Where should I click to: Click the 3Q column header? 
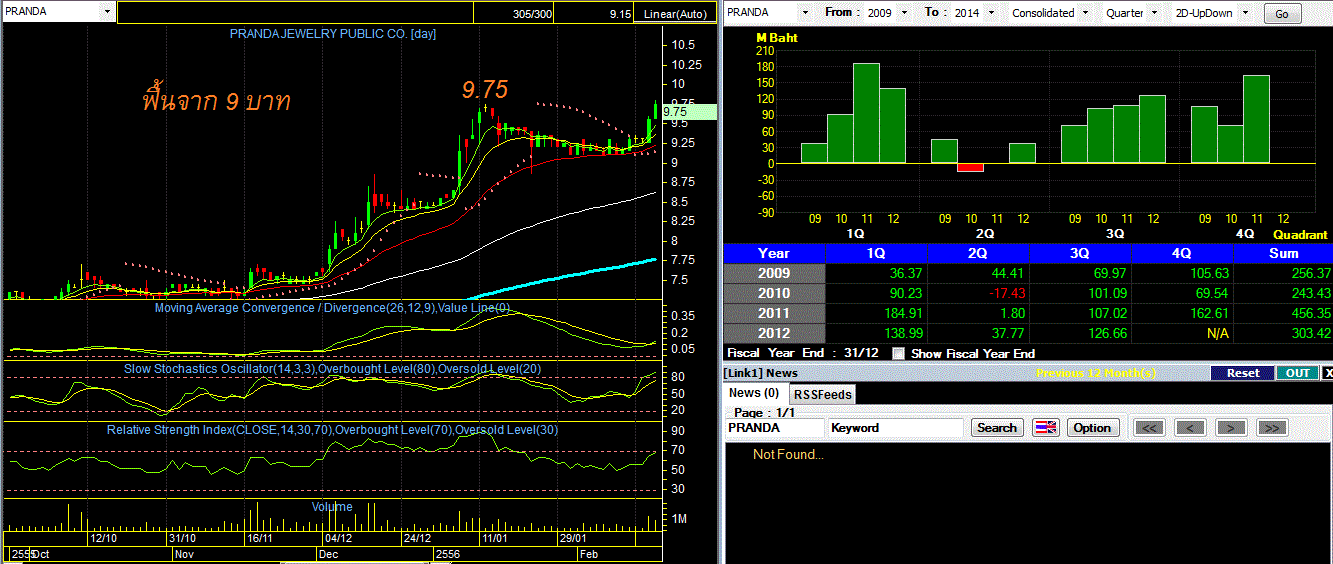pyautogui.click(x=1080, y=253)
